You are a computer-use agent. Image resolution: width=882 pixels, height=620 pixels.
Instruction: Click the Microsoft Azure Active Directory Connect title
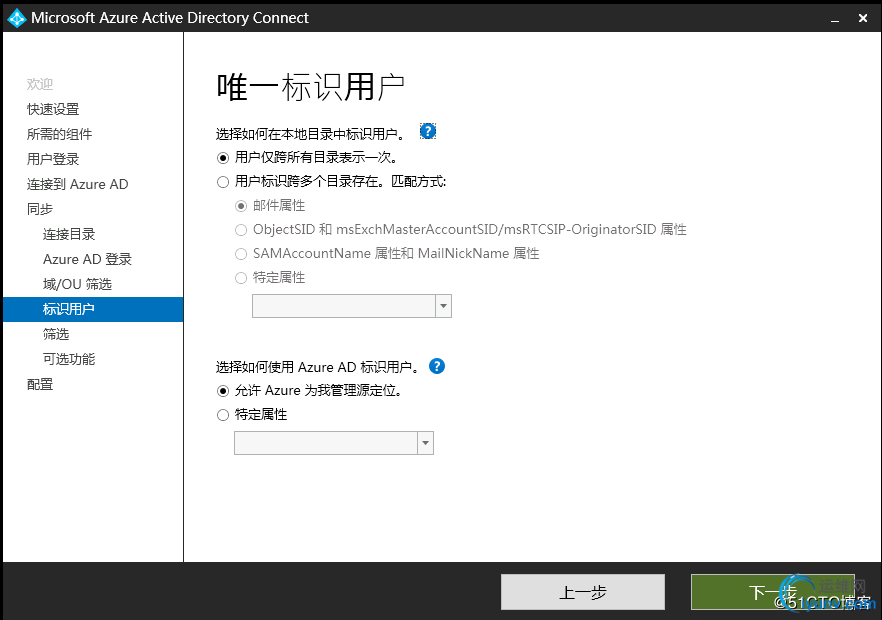pyautogui.click(x=170, y=18)
